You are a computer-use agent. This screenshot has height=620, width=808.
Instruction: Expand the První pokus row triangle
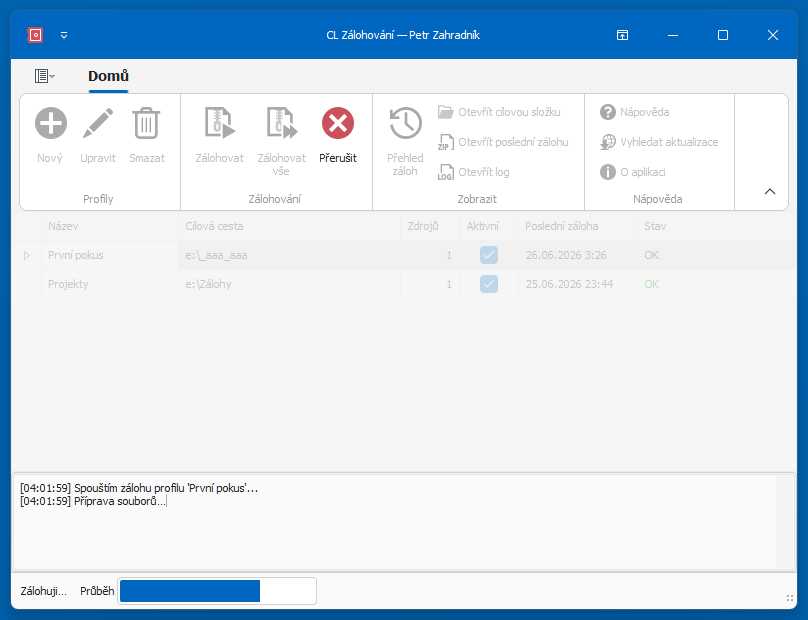pos(27,255)
